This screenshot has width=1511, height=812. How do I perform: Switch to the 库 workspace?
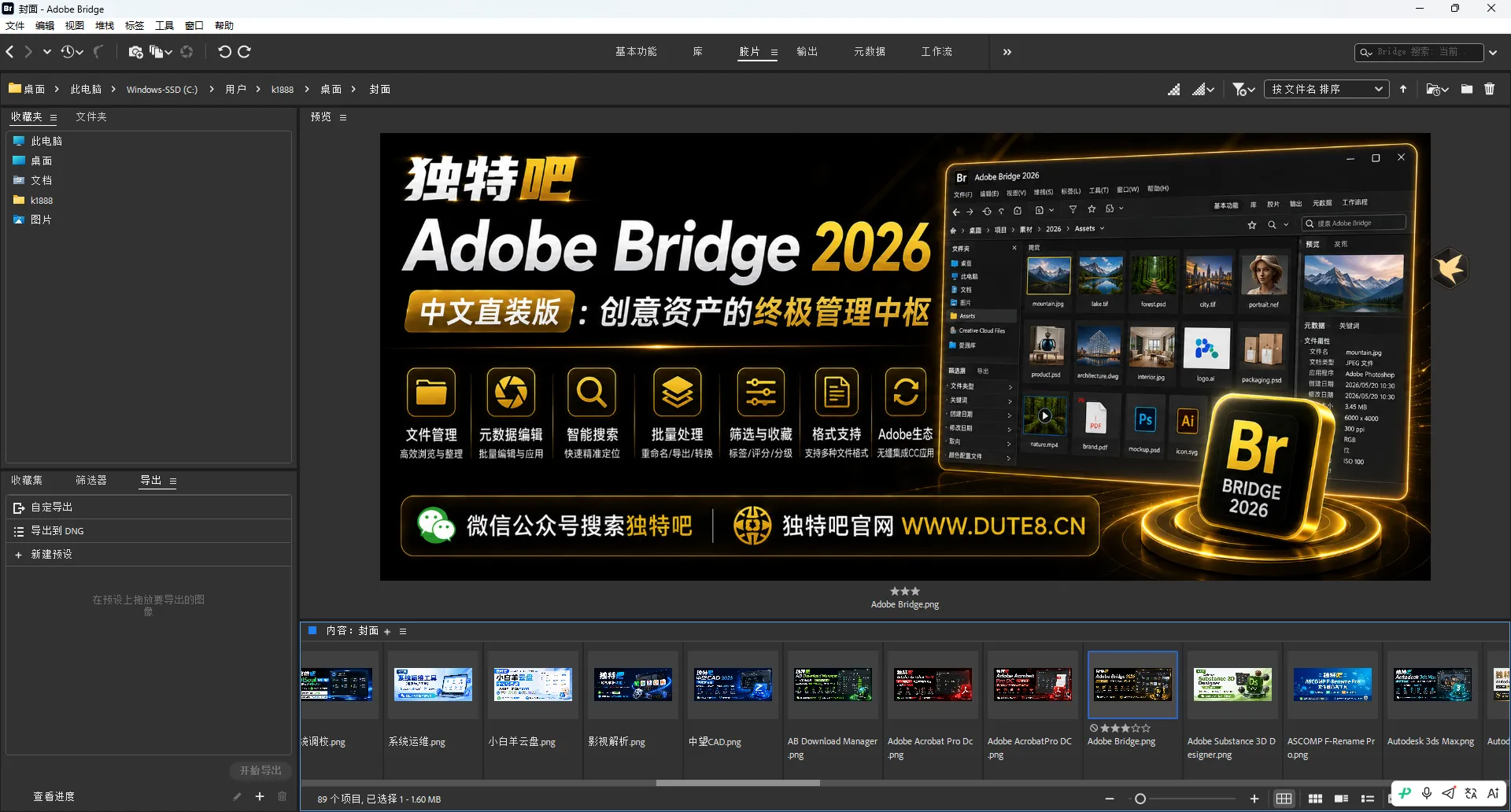[x=698, y=51]
